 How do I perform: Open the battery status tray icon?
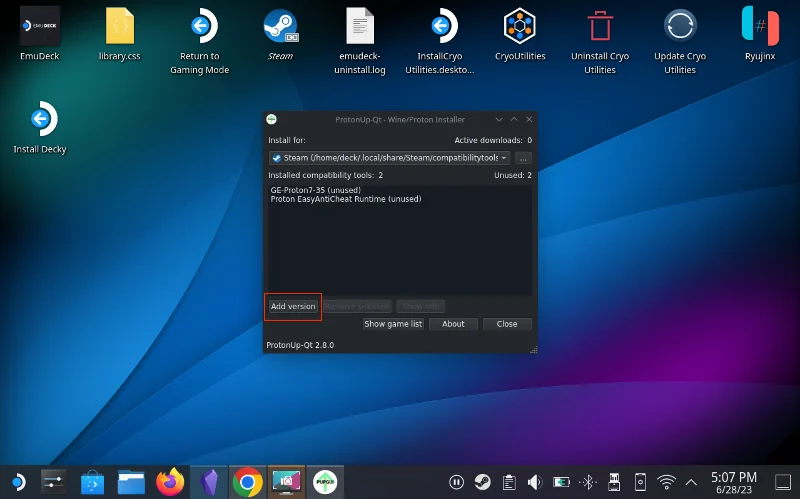(x=561, y=482)
